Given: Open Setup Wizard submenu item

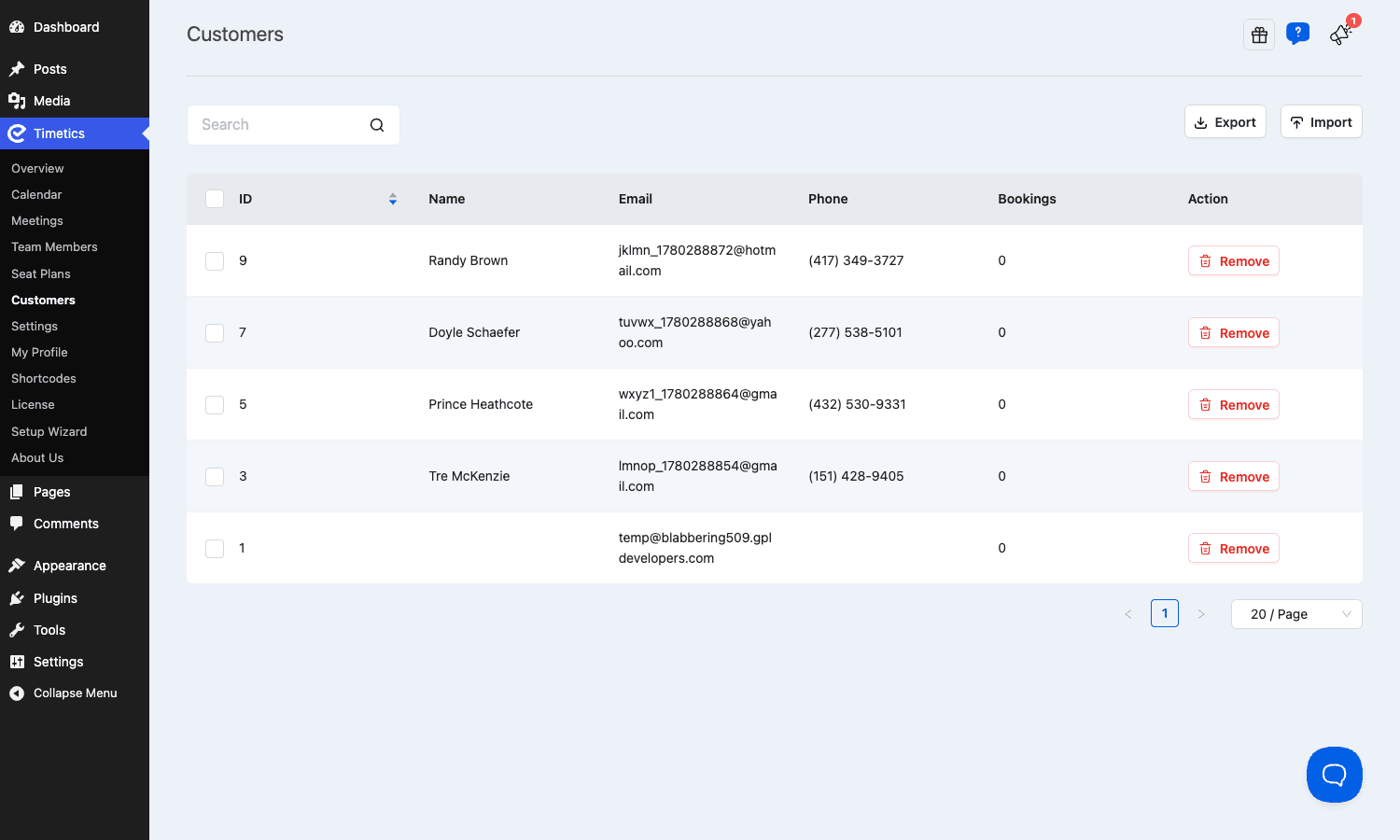Looking at the screenshot, I should click(x=49, y=431).
